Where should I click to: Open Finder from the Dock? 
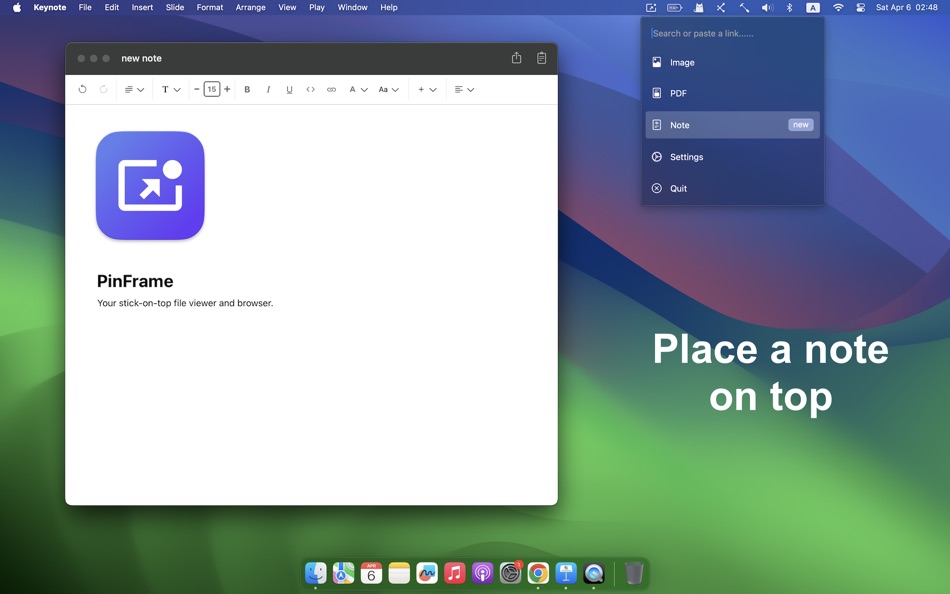click(x=316, y=573)
